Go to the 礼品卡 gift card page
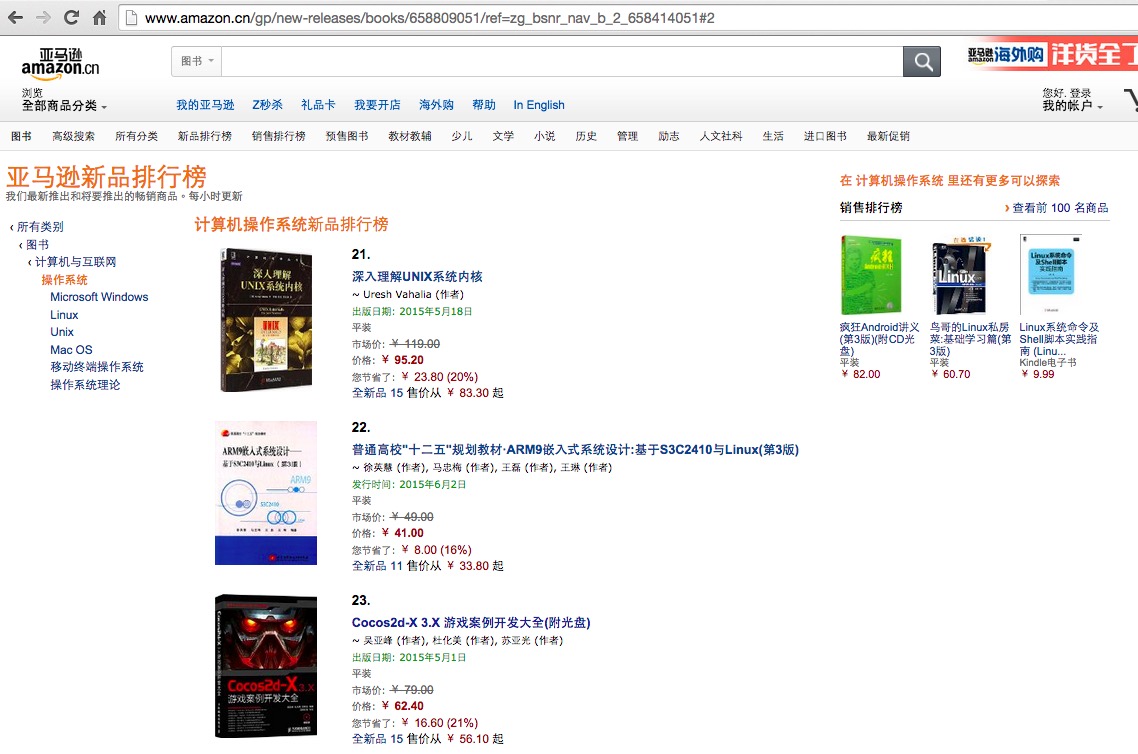Screen dimensions: 1138x754 318,105
